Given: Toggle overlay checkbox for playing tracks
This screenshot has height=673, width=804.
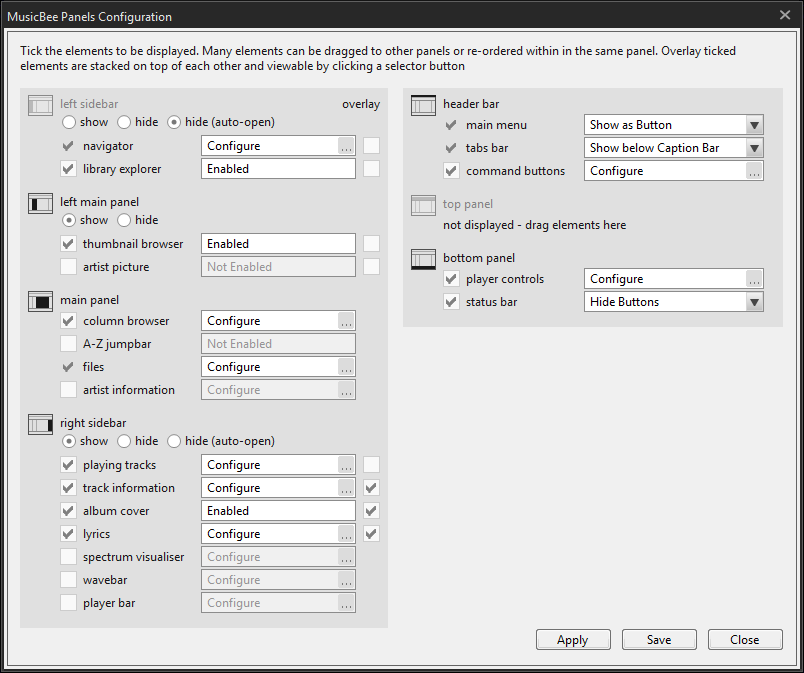Looking at the screenshot, I should (371, 465).
